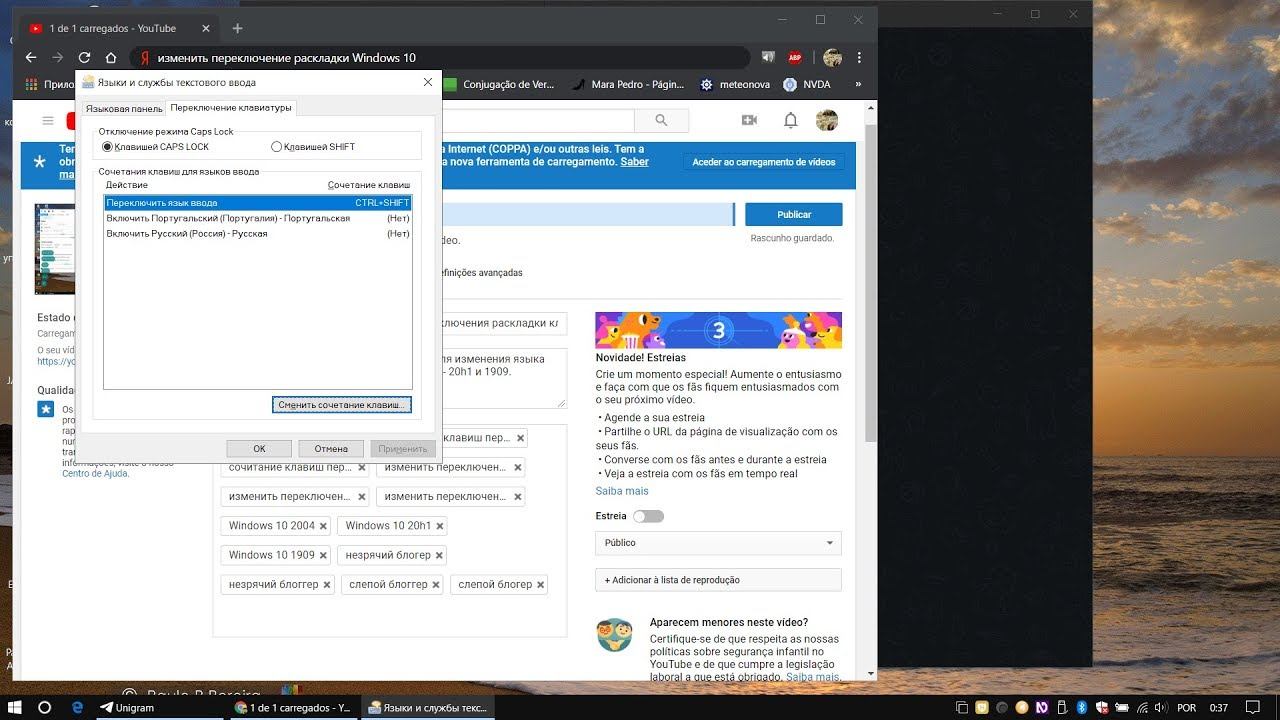Click the Cortana circle on the taskbar
Image resolution: width=1280 pixels, height=720 pixels.
(44, 707)
